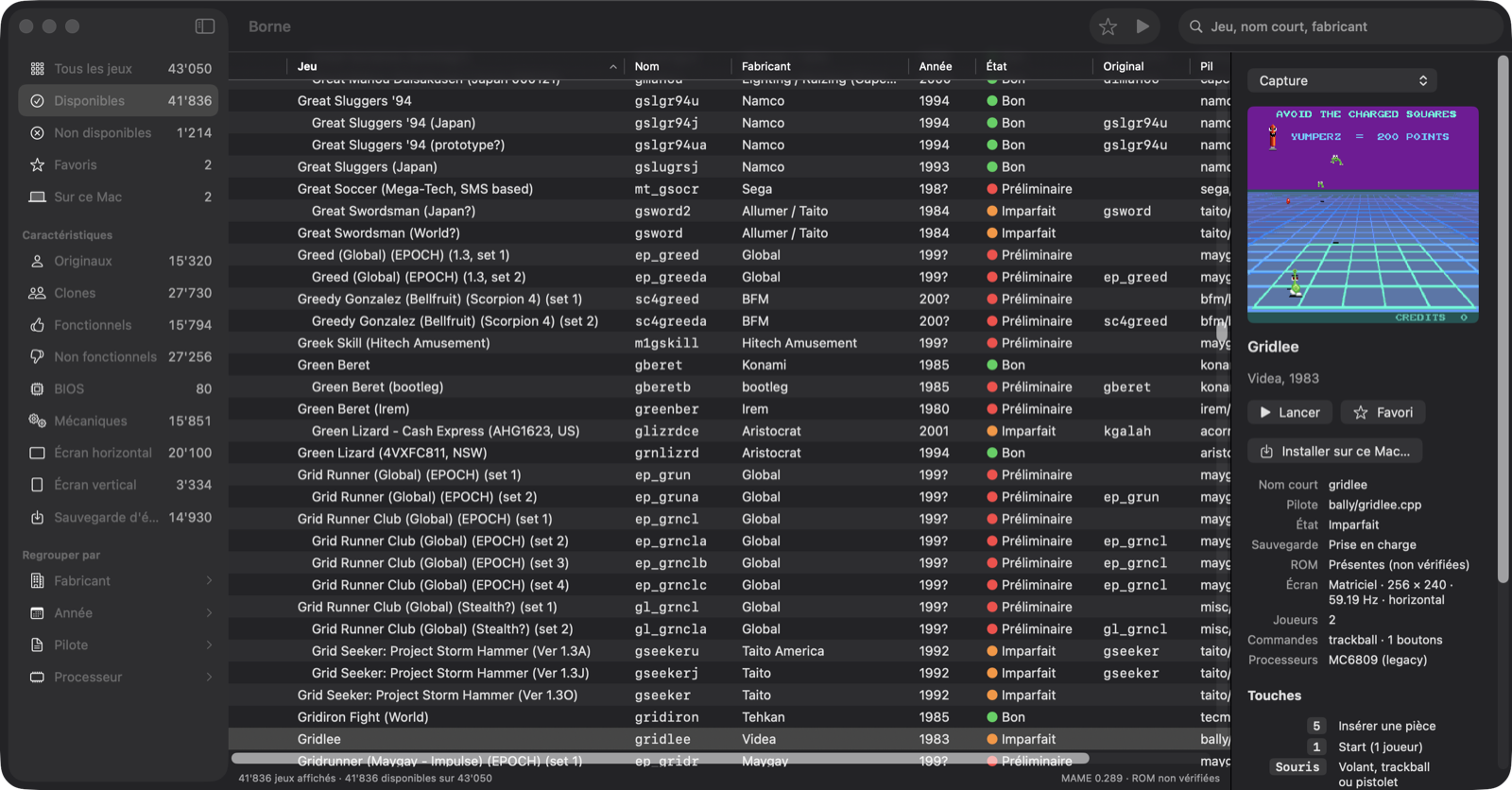Screen dimensions: 1512x790
Task: Click the Fonctionnels thumbs-up icon
Action: (38, 325)
